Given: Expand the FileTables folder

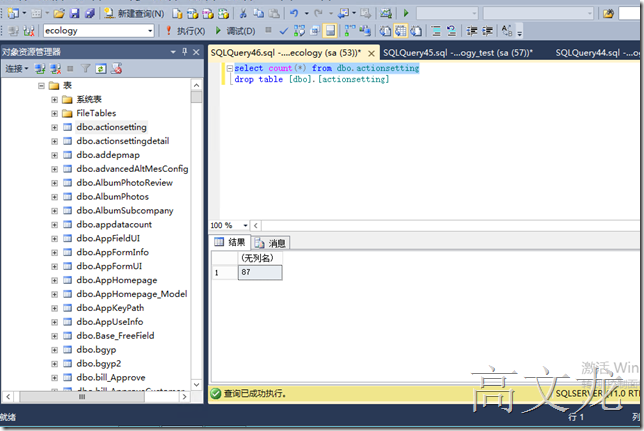Looking at the screenshot, I should [54, 113].
